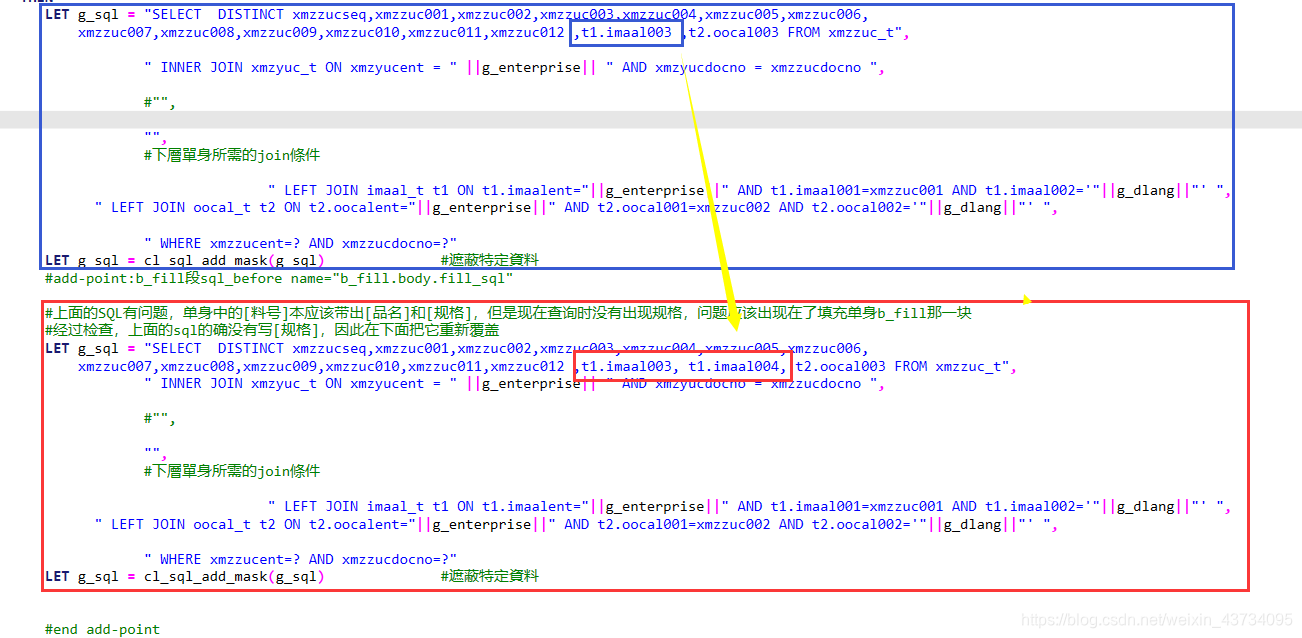This screenshot has height=638, width=1302.
Task: Click the second "LEFT JOIN imaal_t t1" line
Action: click(x=750, y=506)
